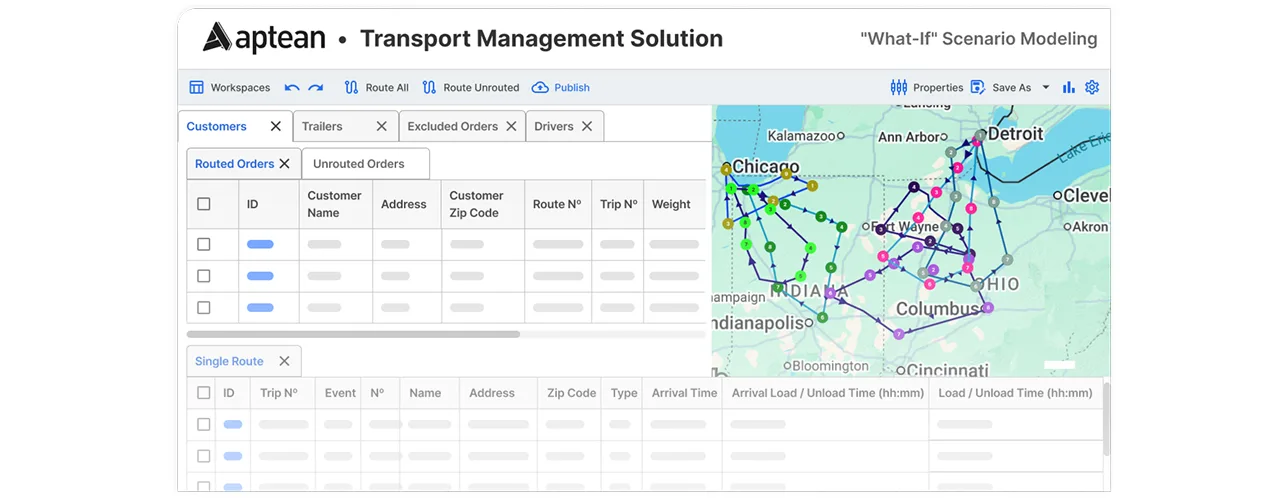Click the Route Unrouted button text
1285x500 pixels.
tap(481, 88)
